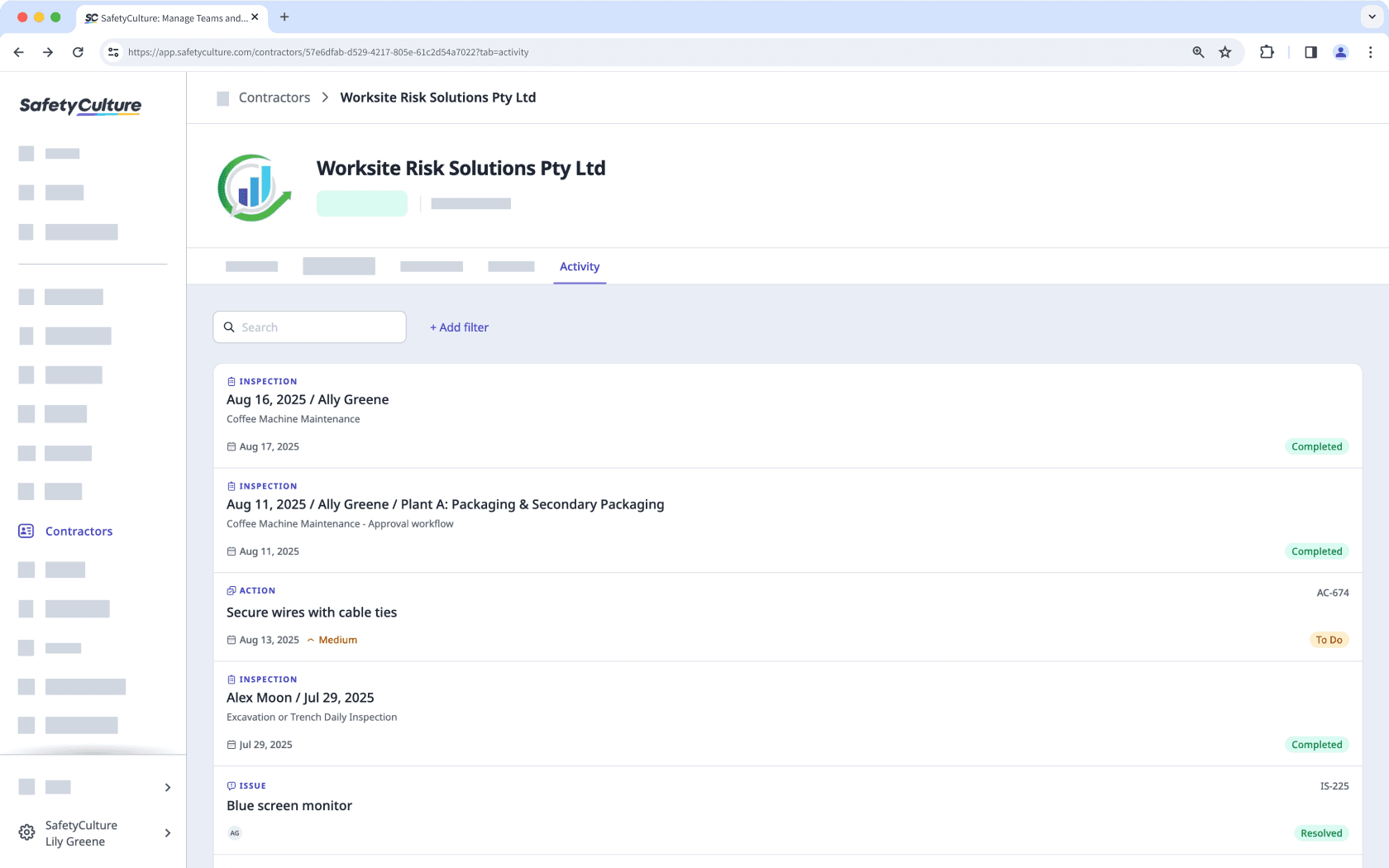Click the SafetyCulture logo at top left
1389x868 pixels.
coord(79,106)
